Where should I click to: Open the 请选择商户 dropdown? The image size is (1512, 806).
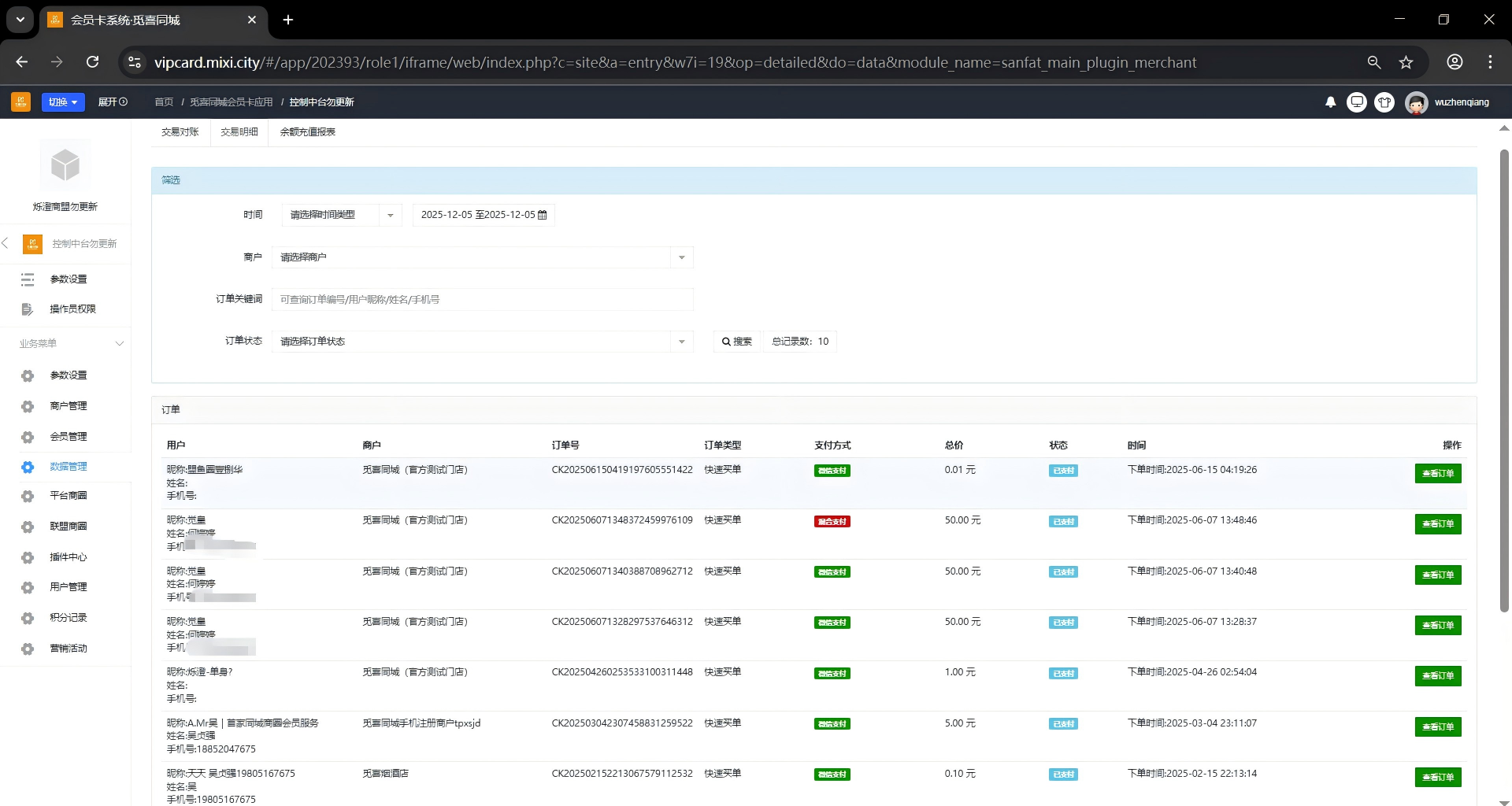[x=482, y=257]
